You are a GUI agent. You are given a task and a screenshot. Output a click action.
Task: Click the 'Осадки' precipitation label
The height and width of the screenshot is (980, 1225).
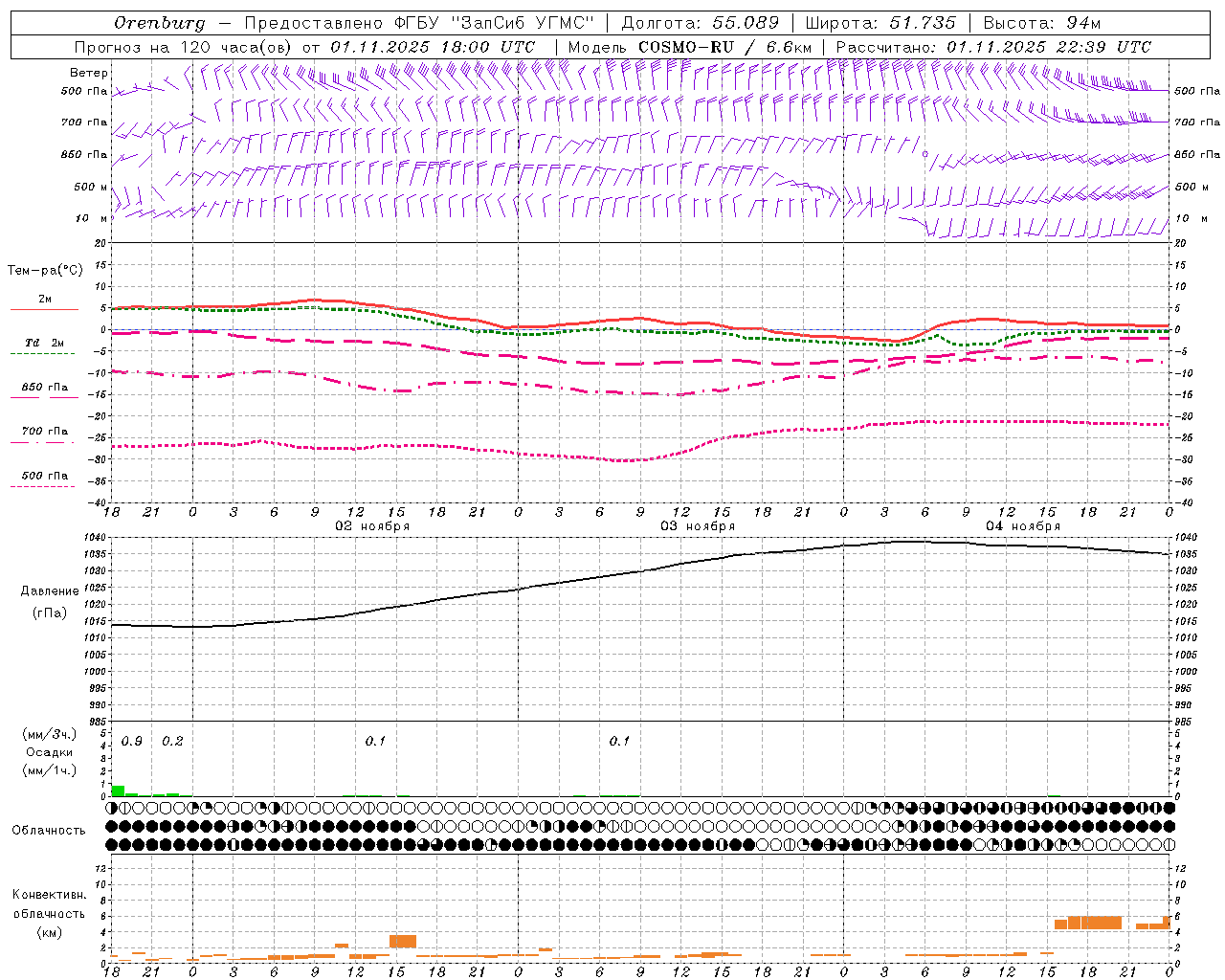pos(50,752)
